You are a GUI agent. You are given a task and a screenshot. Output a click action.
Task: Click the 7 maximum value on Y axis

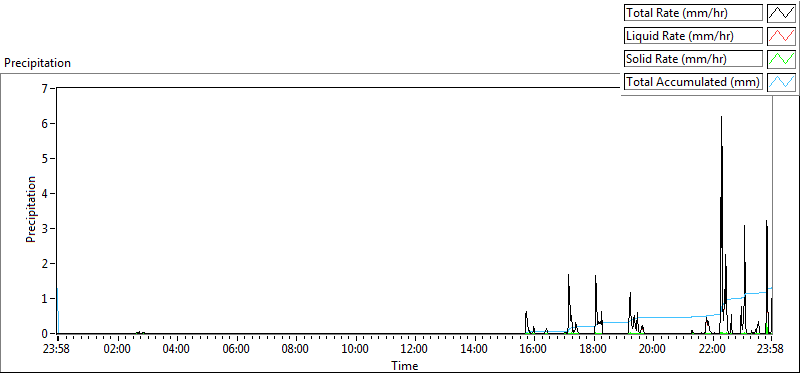coord(52,88)
